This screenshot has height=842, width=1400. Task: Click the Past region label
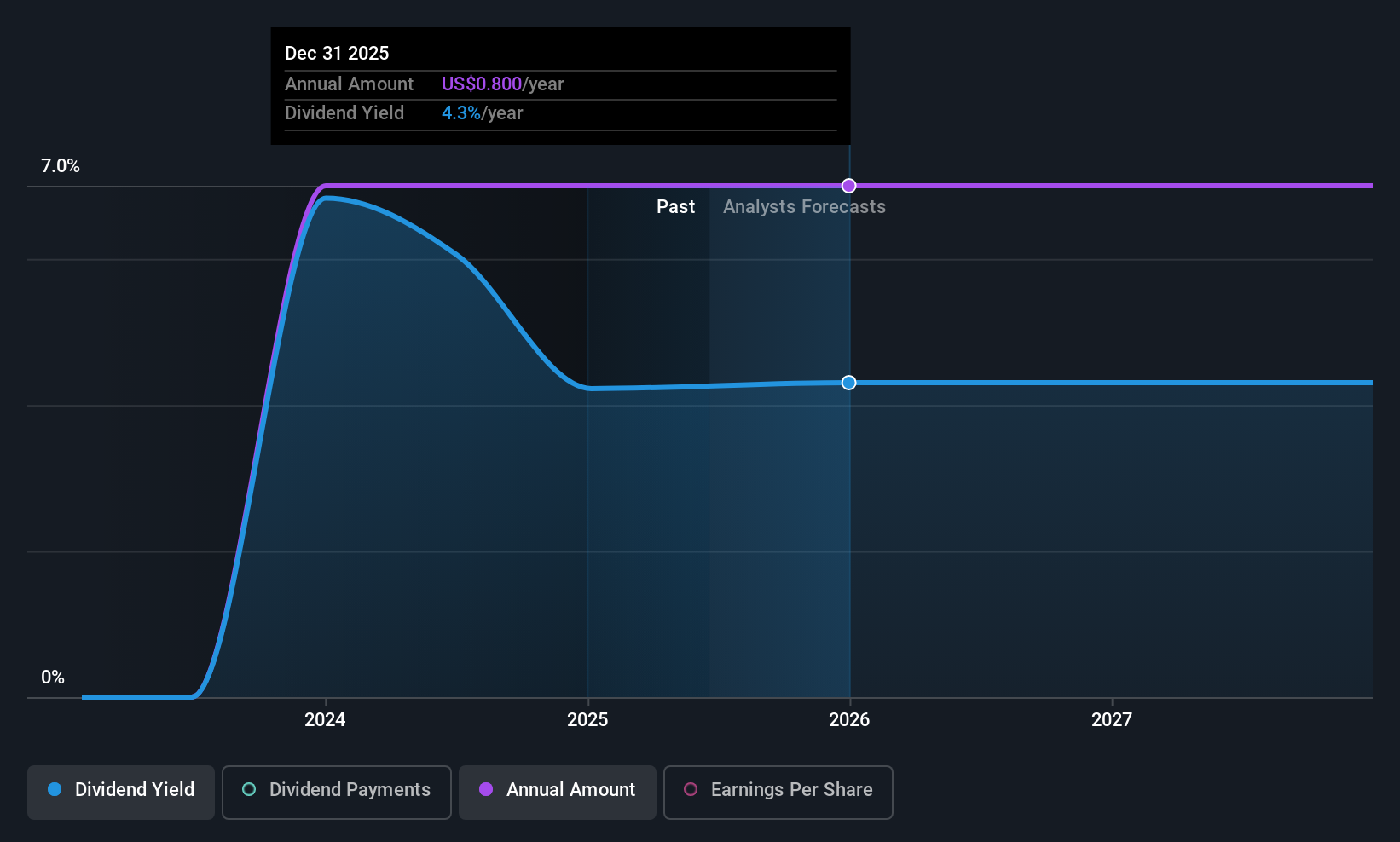pyautogui.click(x=675, y=206)
